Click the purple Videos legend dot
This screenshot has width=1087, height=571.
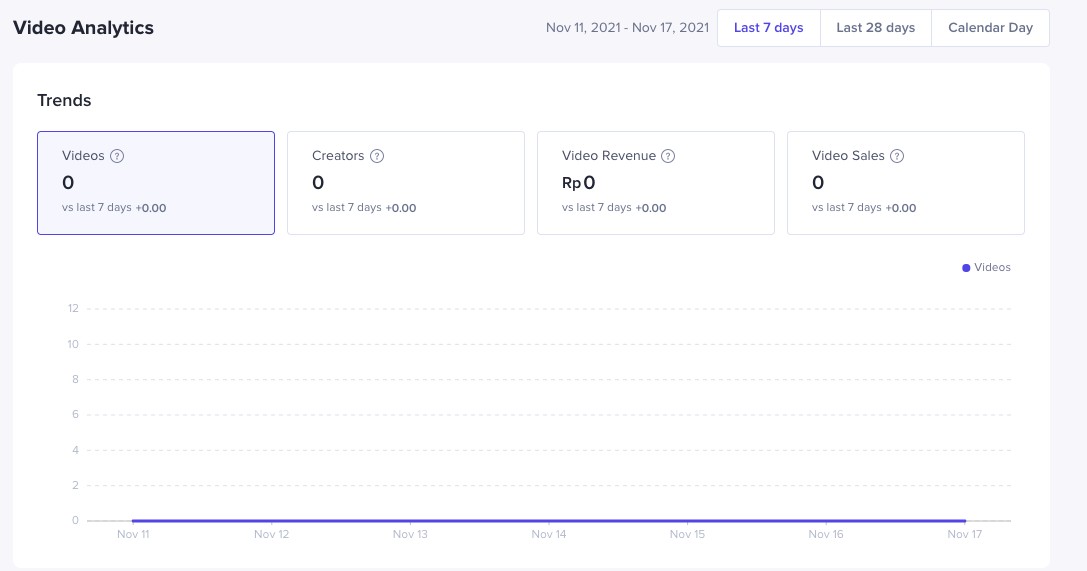(x=966, y=268)
